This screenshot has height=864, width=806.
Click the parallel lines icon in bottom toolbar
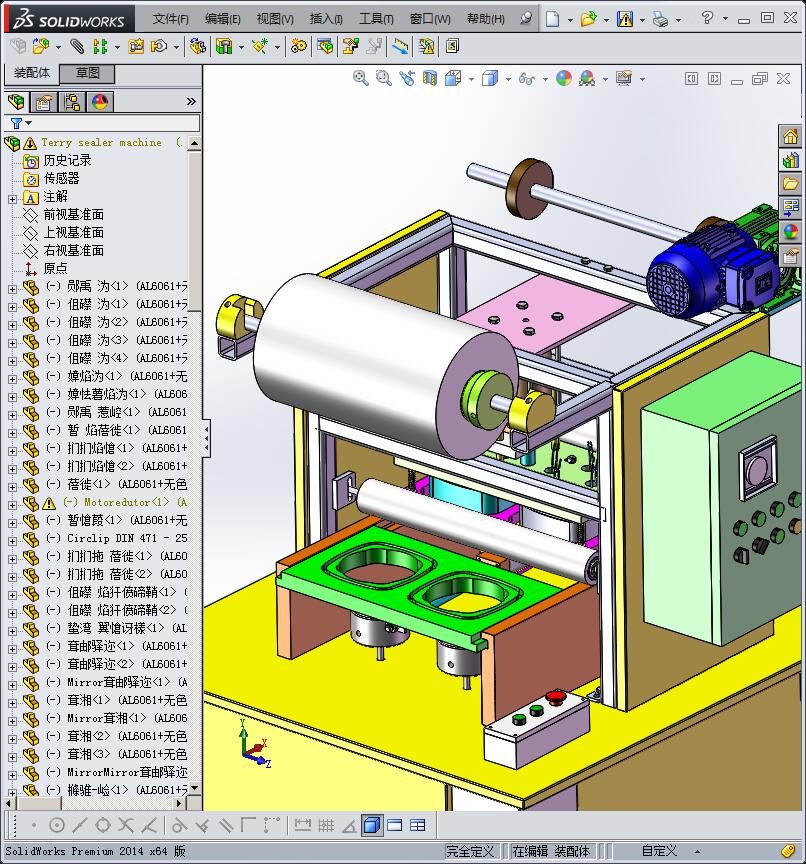[x=226, y=825]
